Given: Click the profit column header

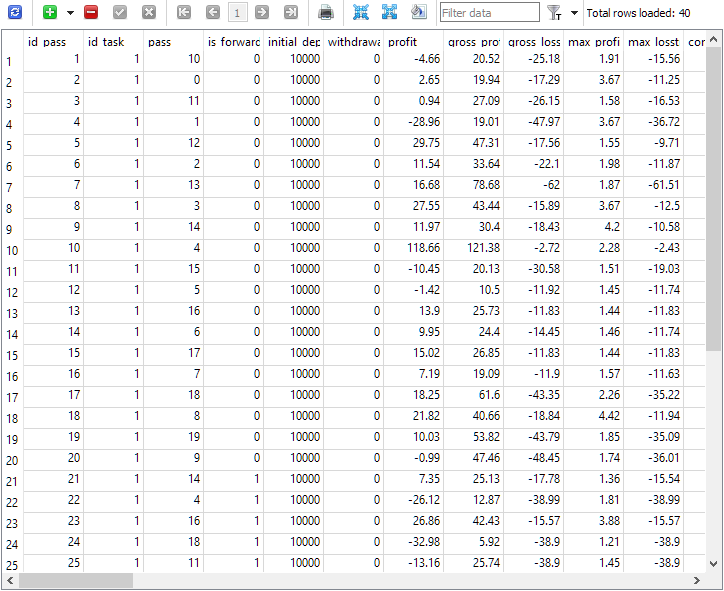Looking at the screenshot, I should pyautogui.click(x=413, y=42).
